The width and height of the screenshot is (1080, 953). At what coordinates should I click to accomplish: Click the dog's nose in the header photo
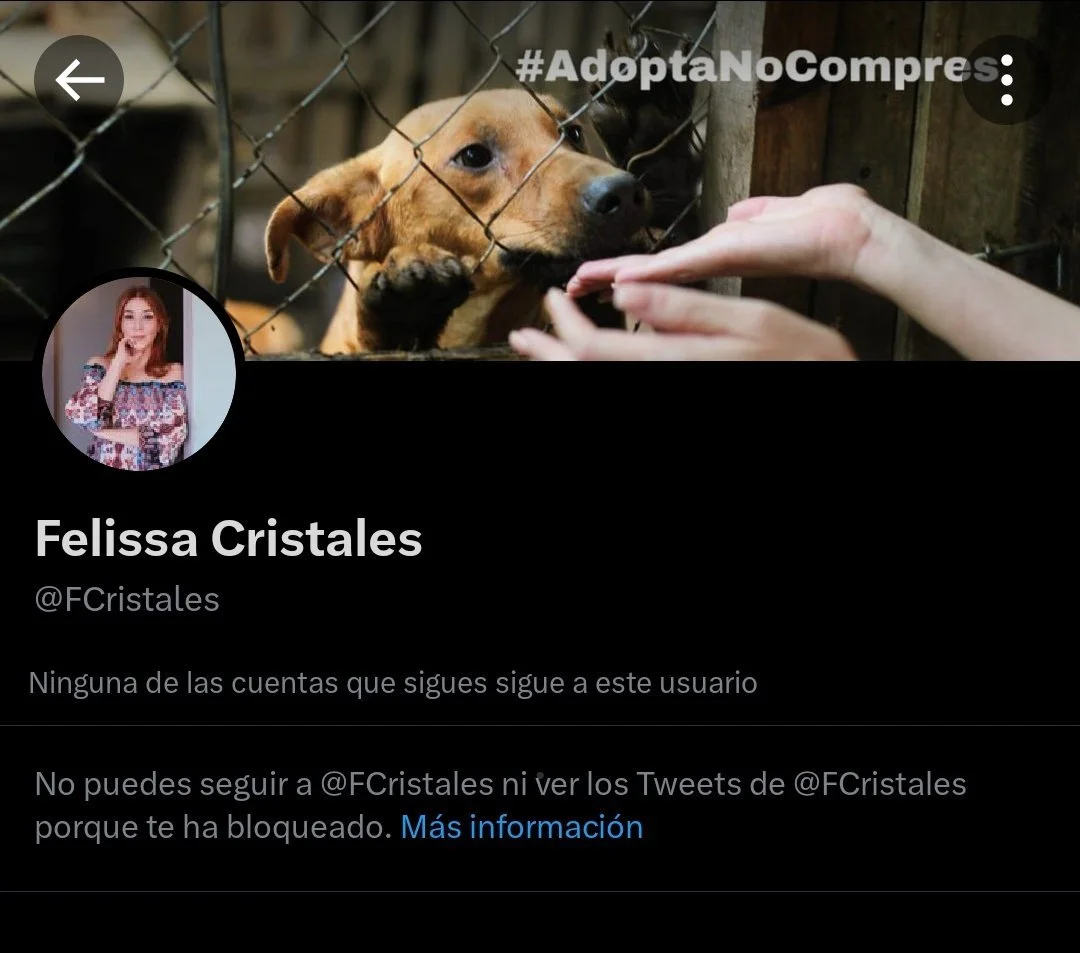click(612, 194)
